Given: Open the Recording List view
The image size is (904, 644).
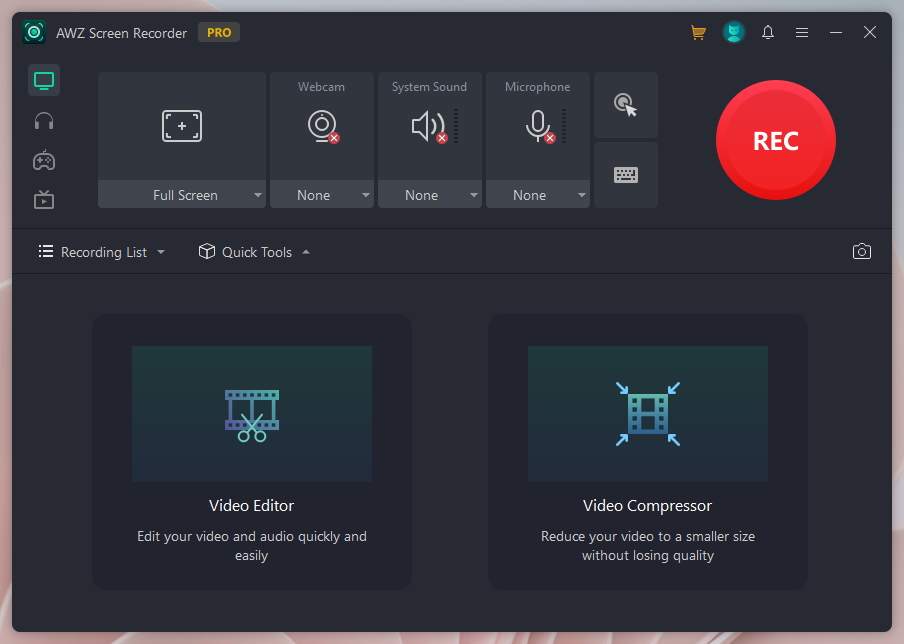Looking at the screenshot, I should coord(100,252).
